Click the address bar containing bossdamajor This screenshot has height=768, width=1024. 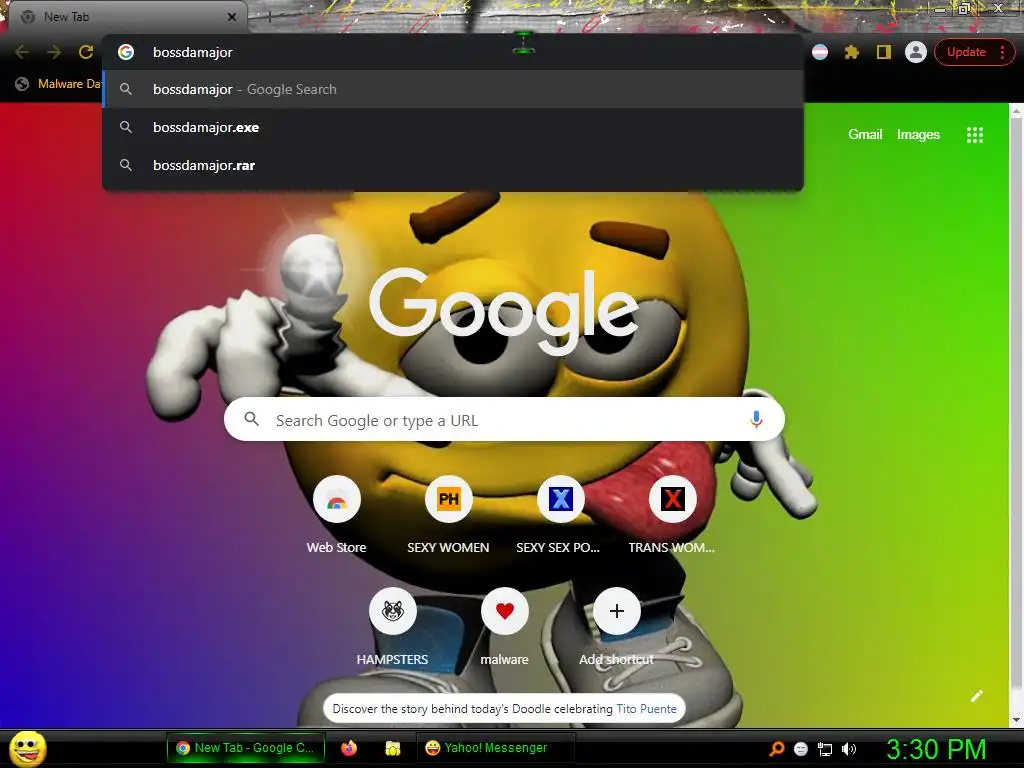pyautogui.click(x=453, y=52)
